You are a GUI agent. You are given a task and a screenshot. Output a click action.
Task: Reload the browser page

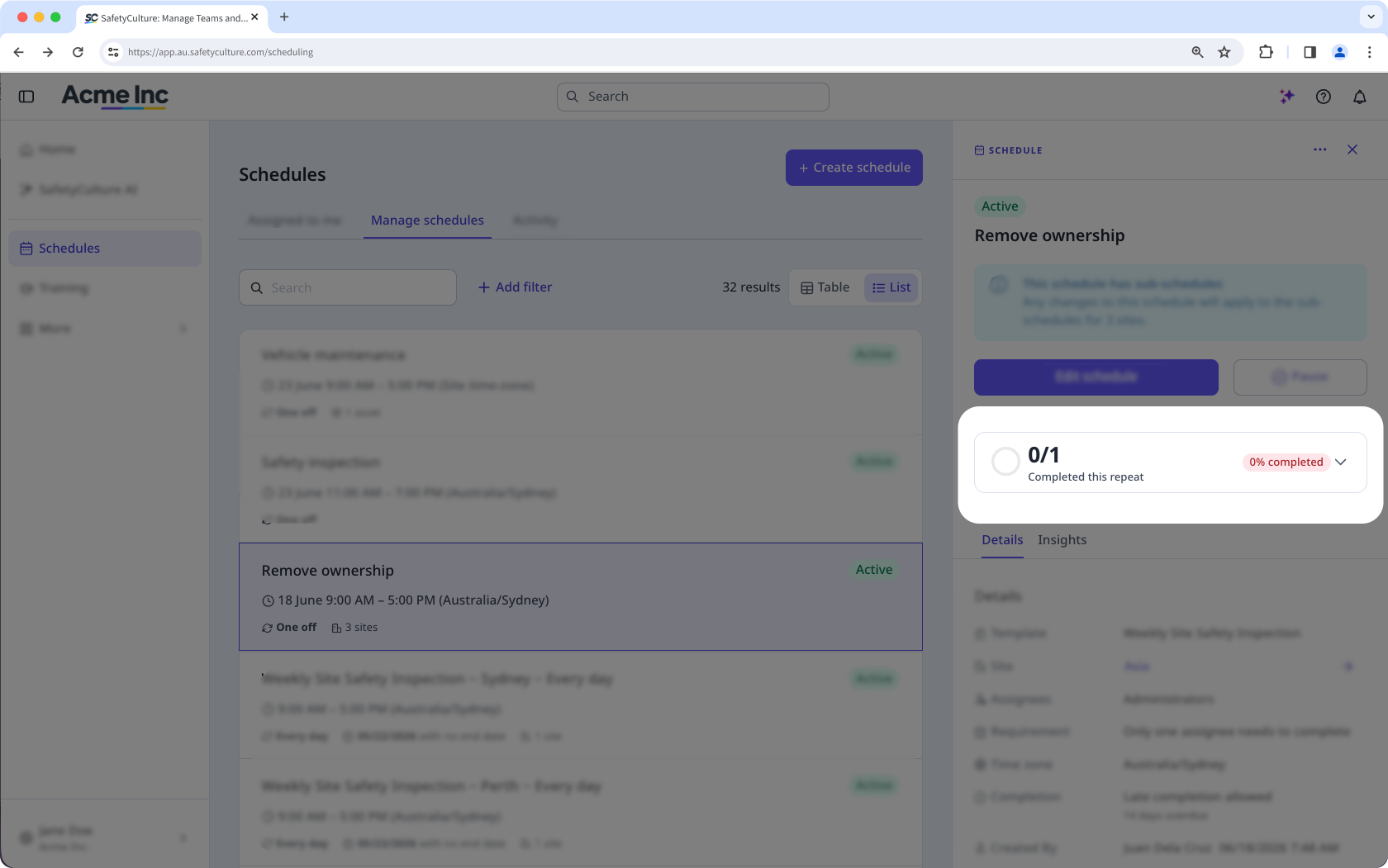(x=78, y=52)
